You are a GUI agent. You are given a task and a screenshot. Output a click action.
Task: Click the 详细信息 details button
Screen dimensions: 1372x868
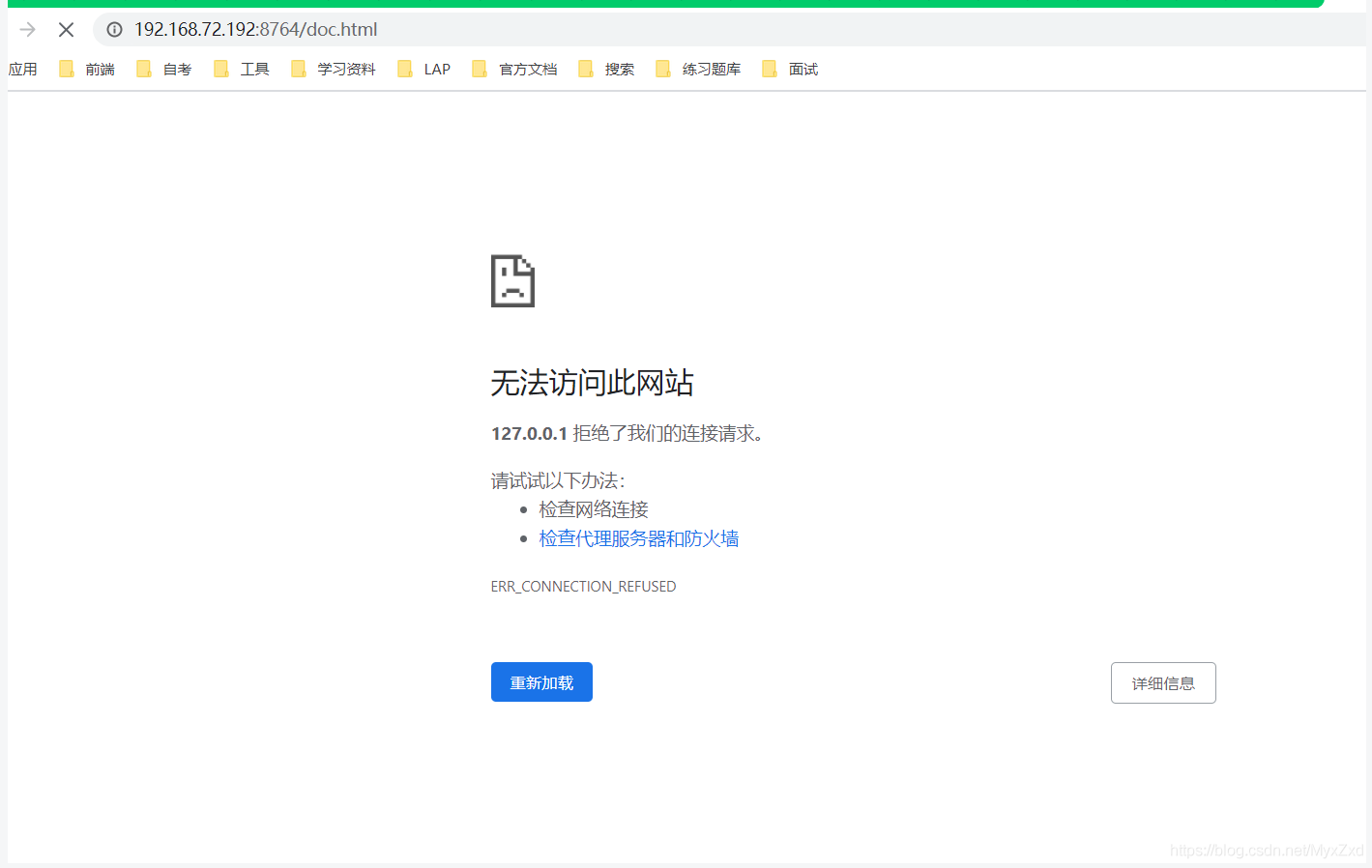pyautogui.click(x=1163, y=683)
